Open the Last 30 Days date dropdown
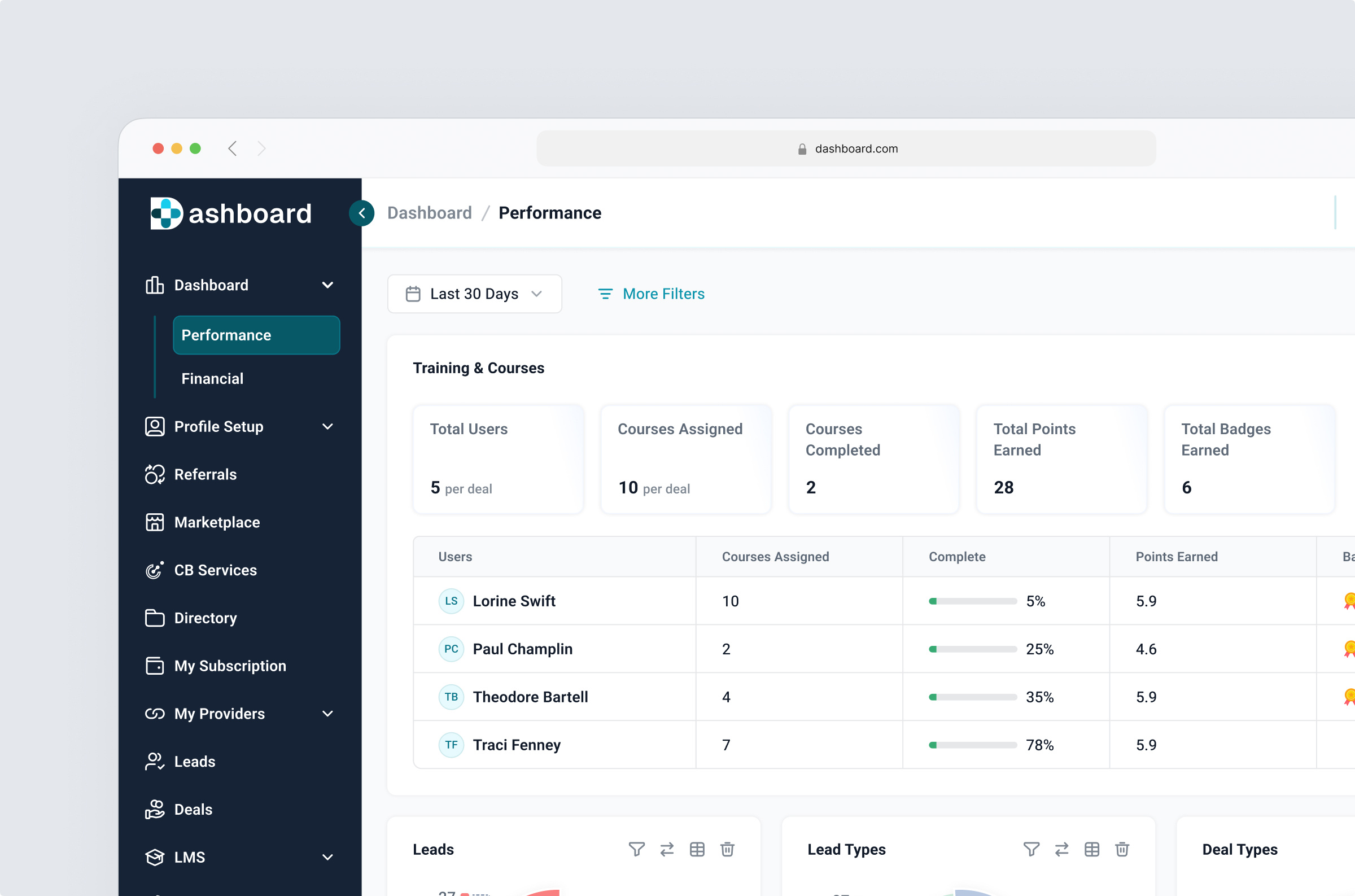 474,294
